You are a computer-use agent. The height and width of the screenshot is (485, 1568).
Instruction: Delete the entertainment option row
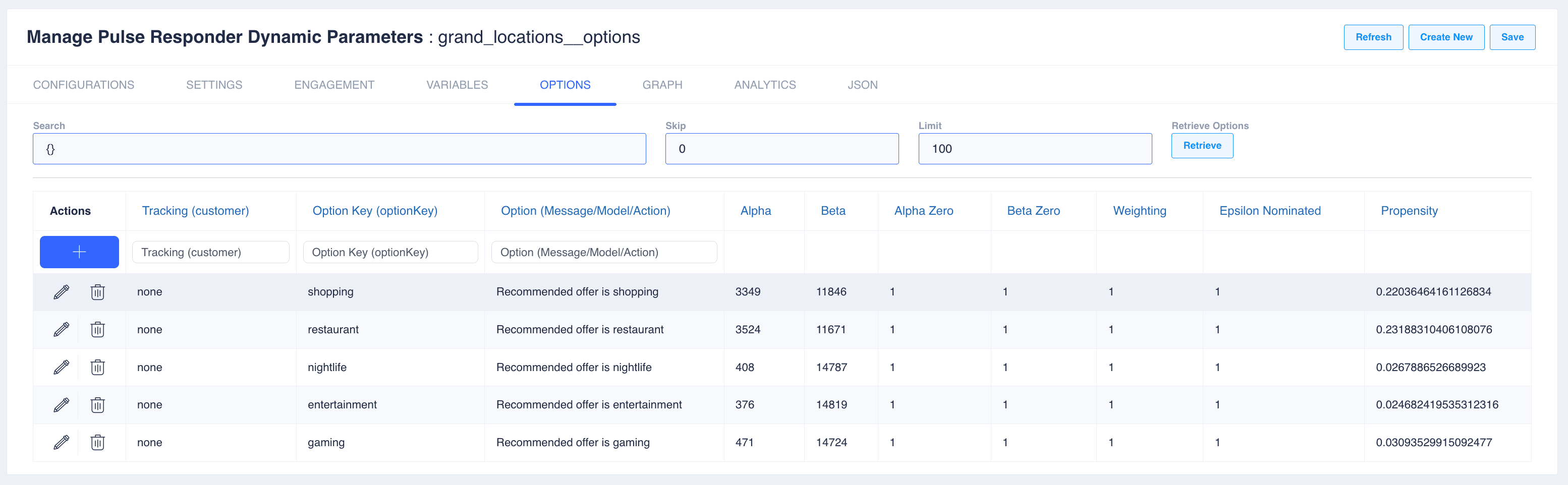pos(97,405)
